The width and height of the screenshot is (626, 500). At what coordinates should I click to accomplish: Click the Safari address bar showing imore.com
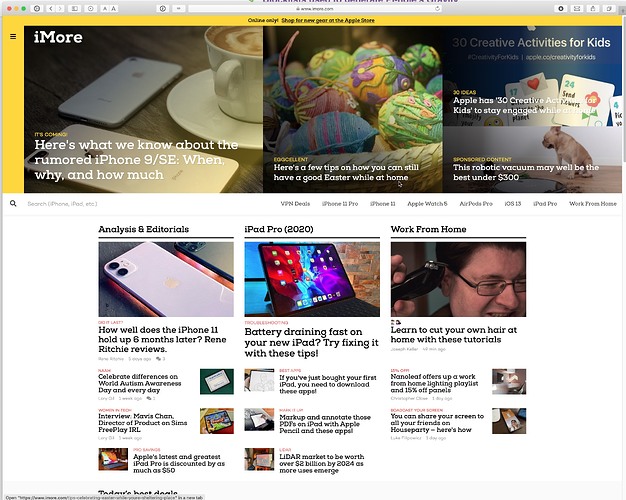315,8
